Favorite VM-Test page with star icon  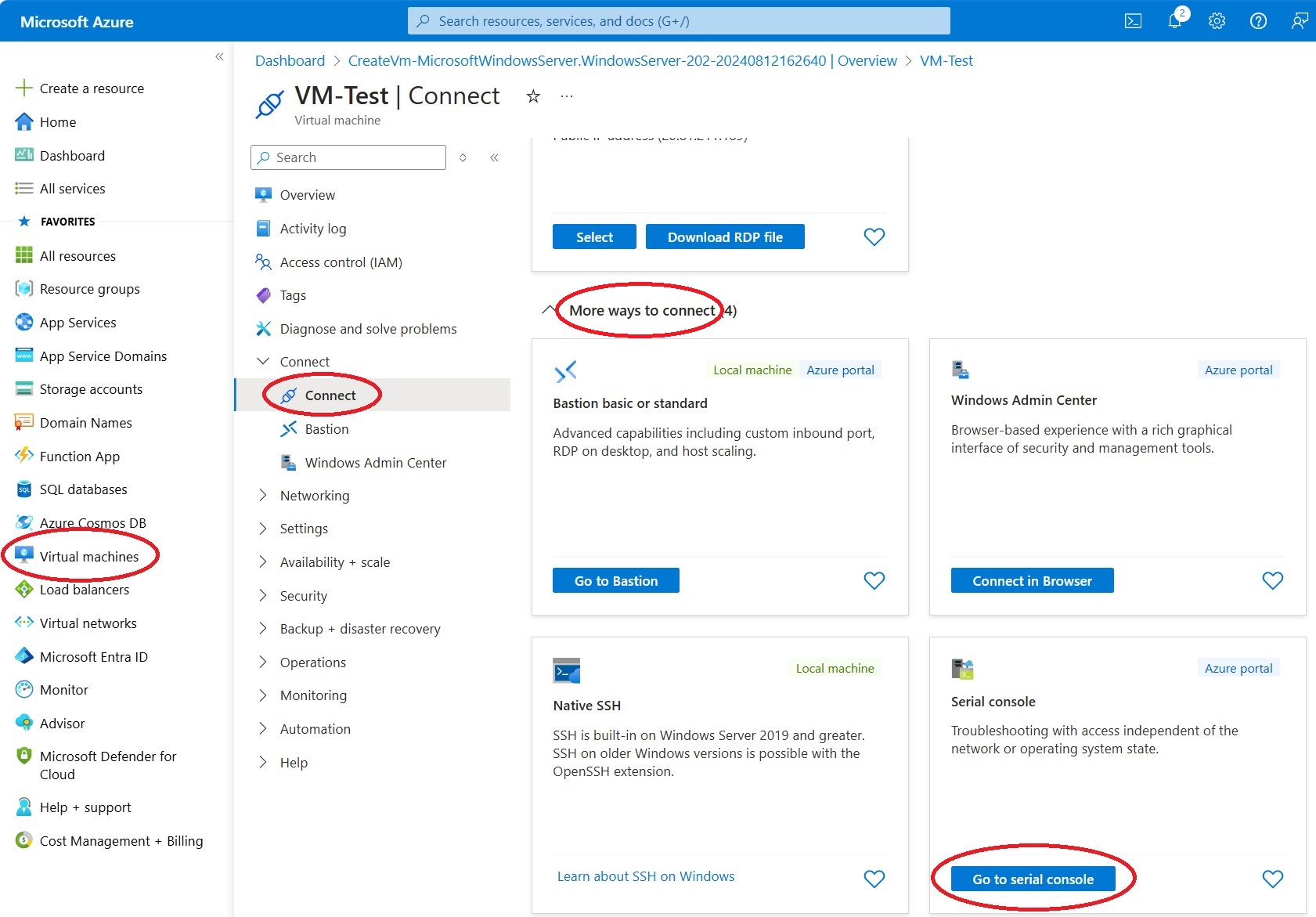point(533,96)
